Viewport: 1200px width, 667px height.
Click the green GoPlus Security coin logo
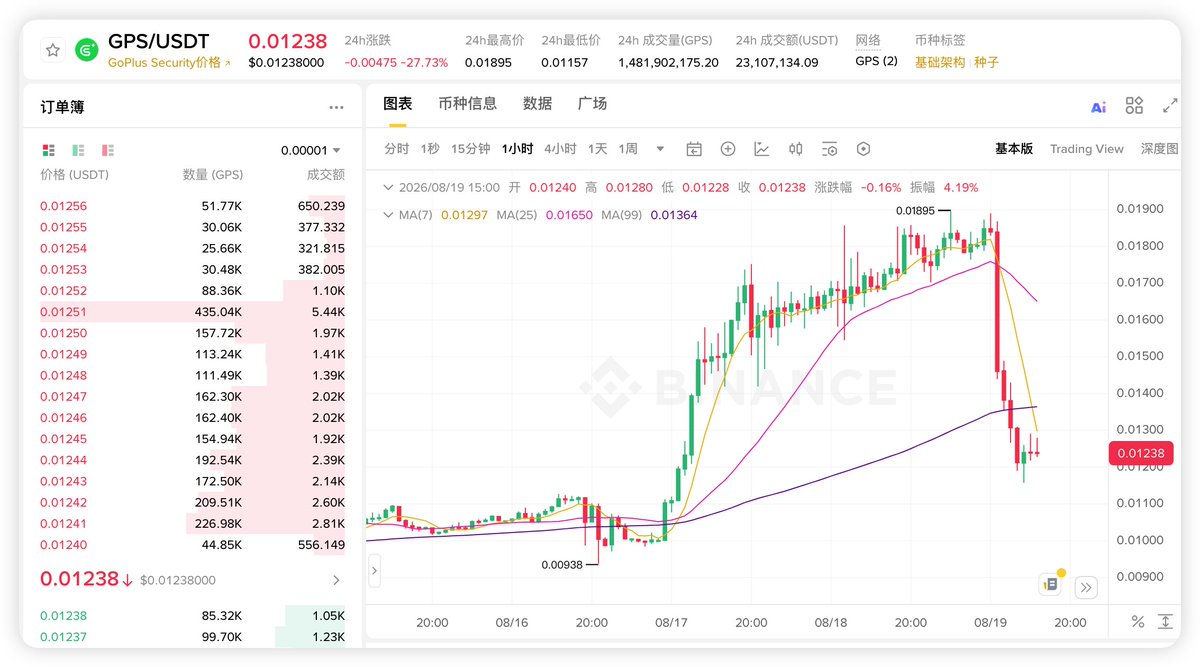[x=87, y=49]
